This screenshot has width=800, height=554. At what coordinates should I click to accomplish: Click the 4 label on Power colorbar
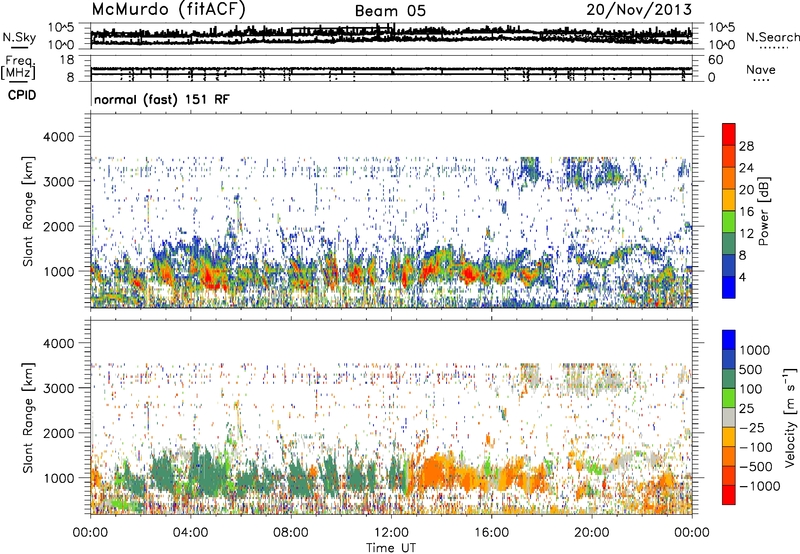742,277
